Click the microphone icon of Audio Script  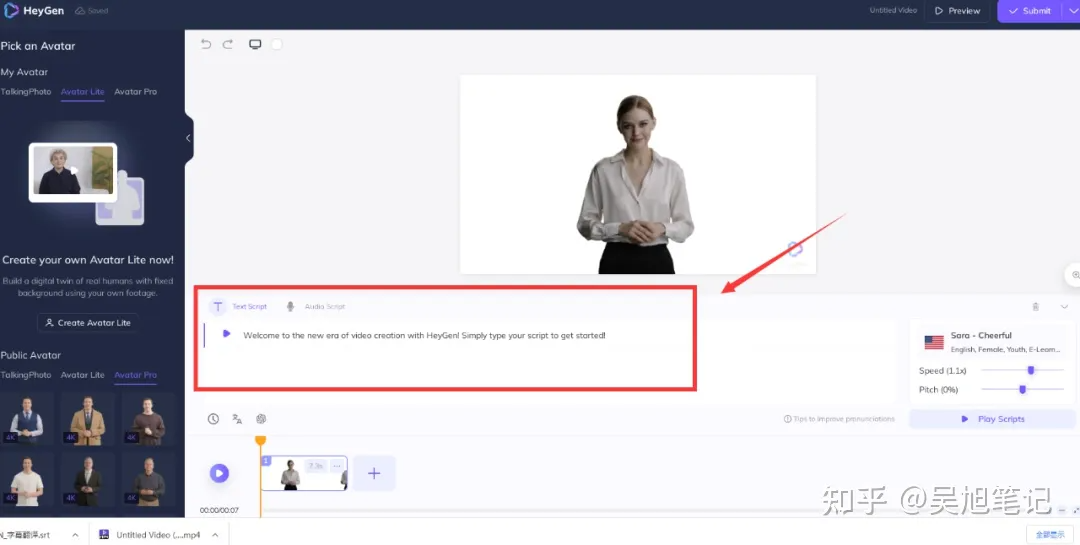click(291, 307)
